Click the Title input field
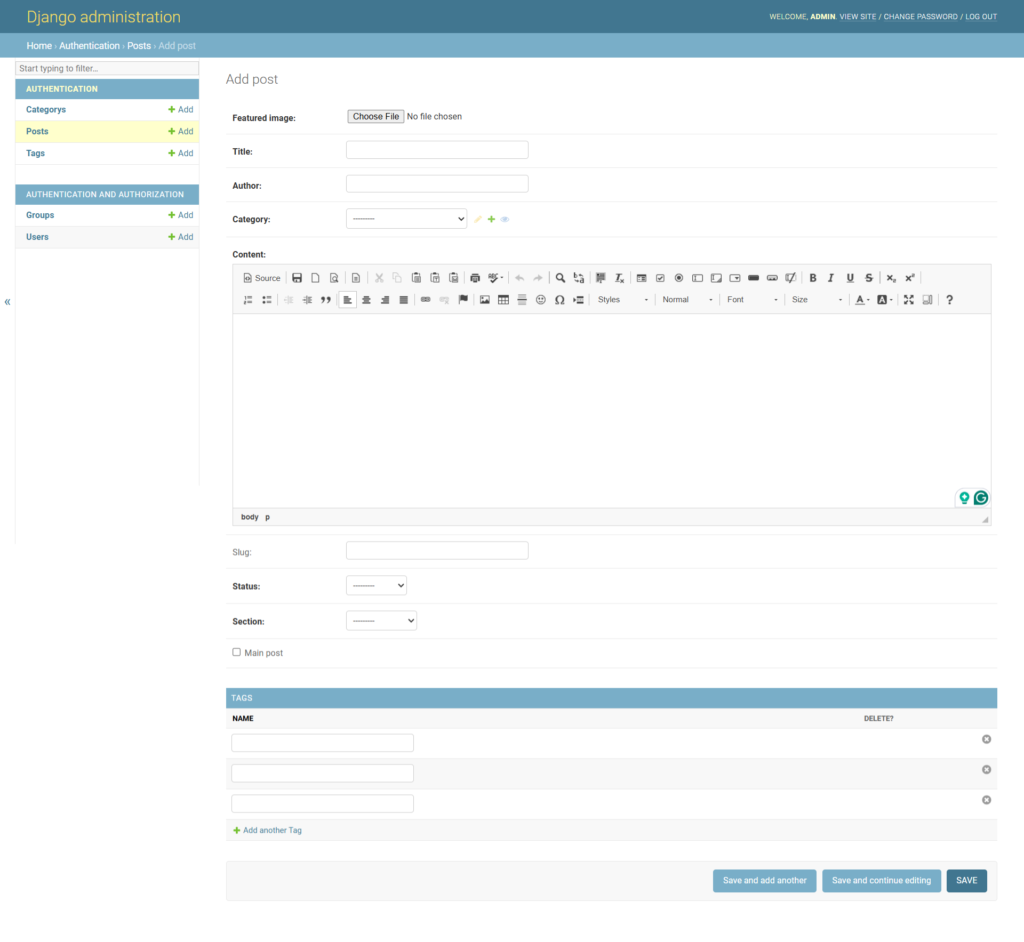Image resolution: width=1024 pixels, height=942 pixels. pos(437,150)
